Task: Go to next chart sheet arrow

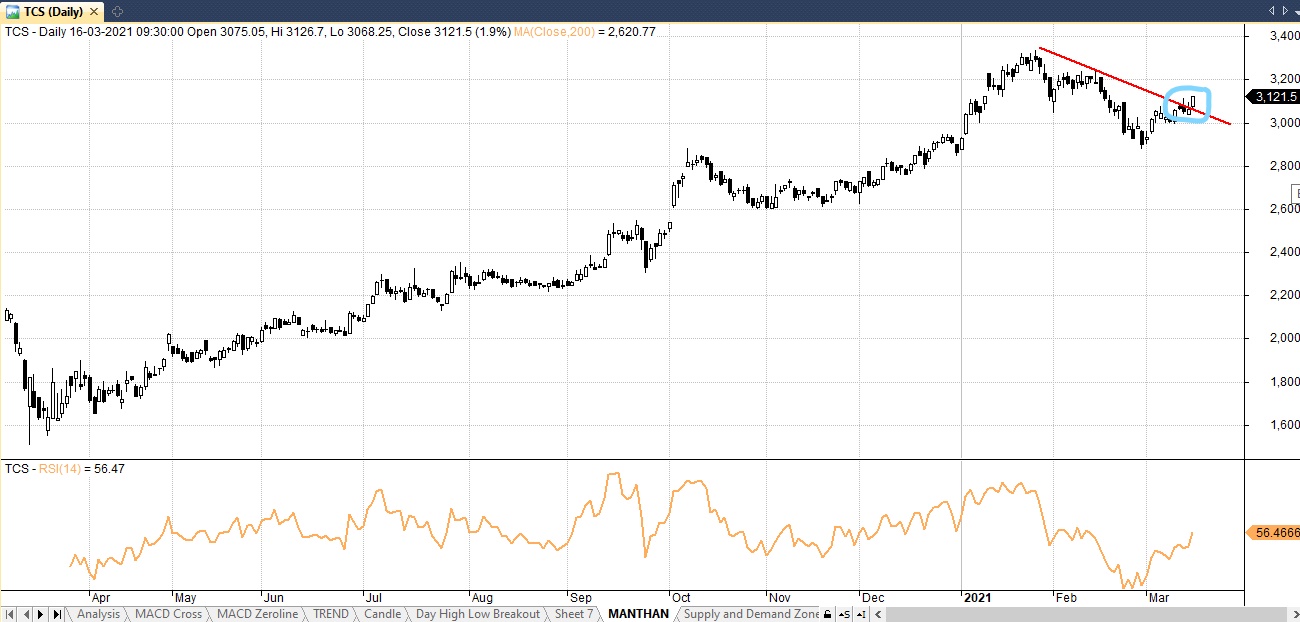Action: [x=42, y=614]
